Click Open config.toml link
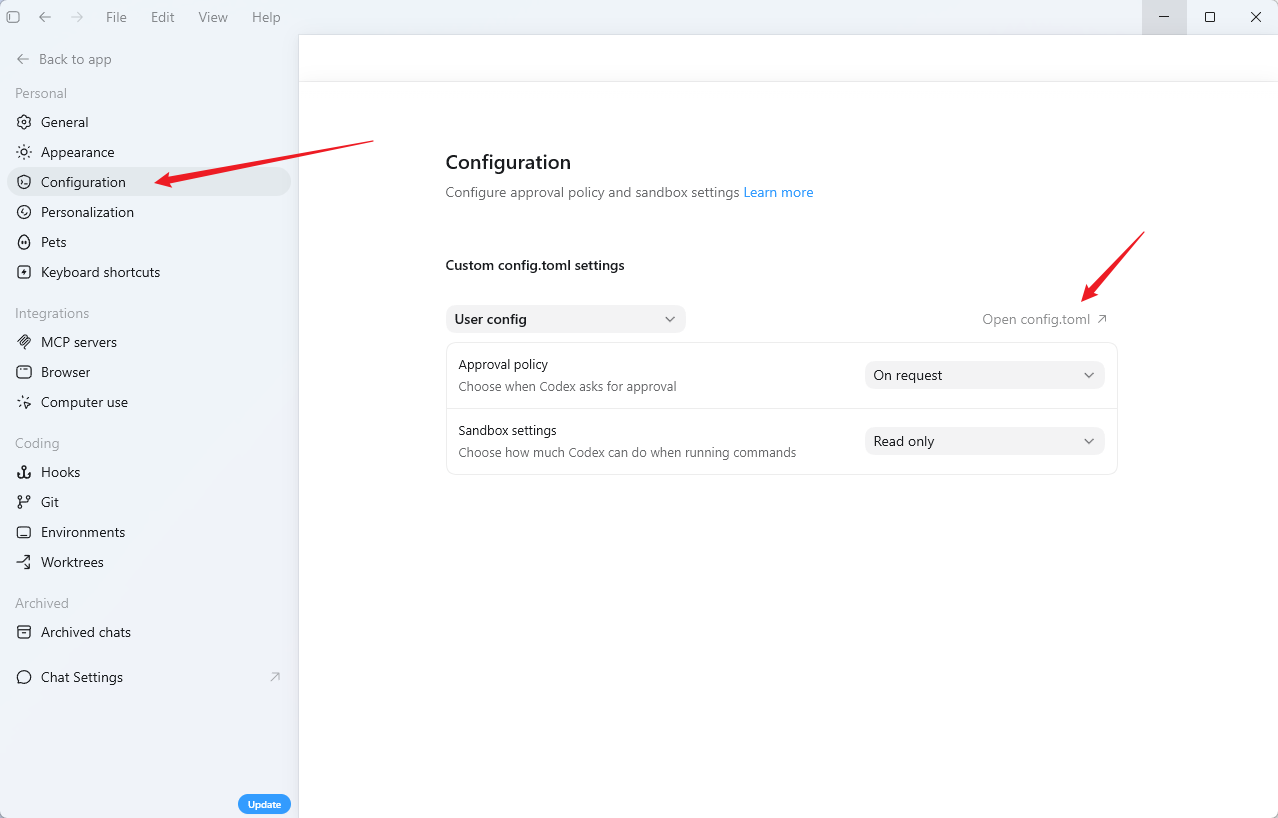1278x818 pixels. (x=1045, y=319)
